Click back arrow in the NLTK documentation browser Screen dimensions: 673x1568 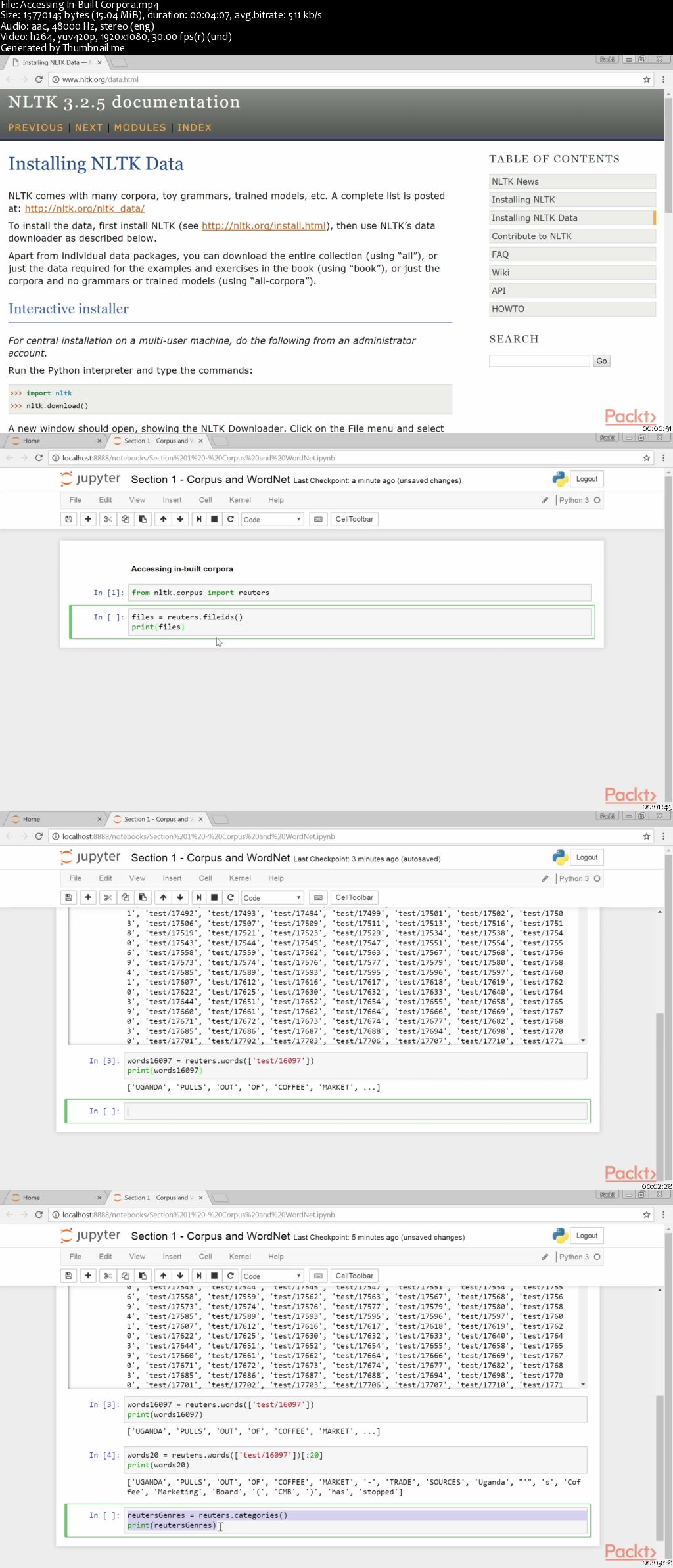click(x=9, y=79)
